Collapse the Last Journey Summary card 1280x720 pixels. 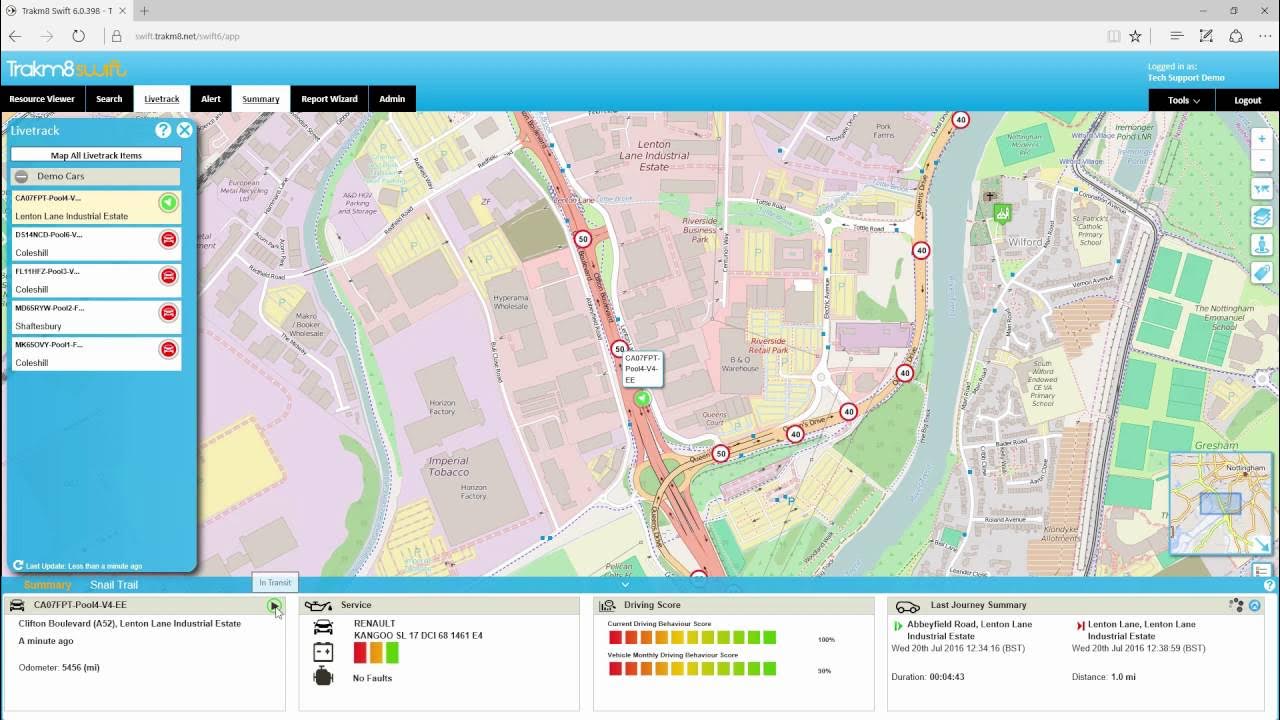click(1255, 605)
